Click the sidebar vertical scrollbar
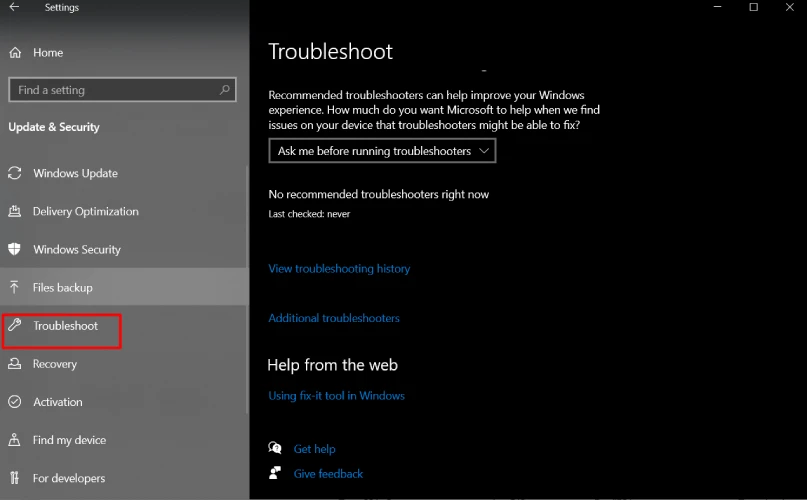Image resolution: width=807 pixels, height=500 pixels. click(x=247, y=288)
